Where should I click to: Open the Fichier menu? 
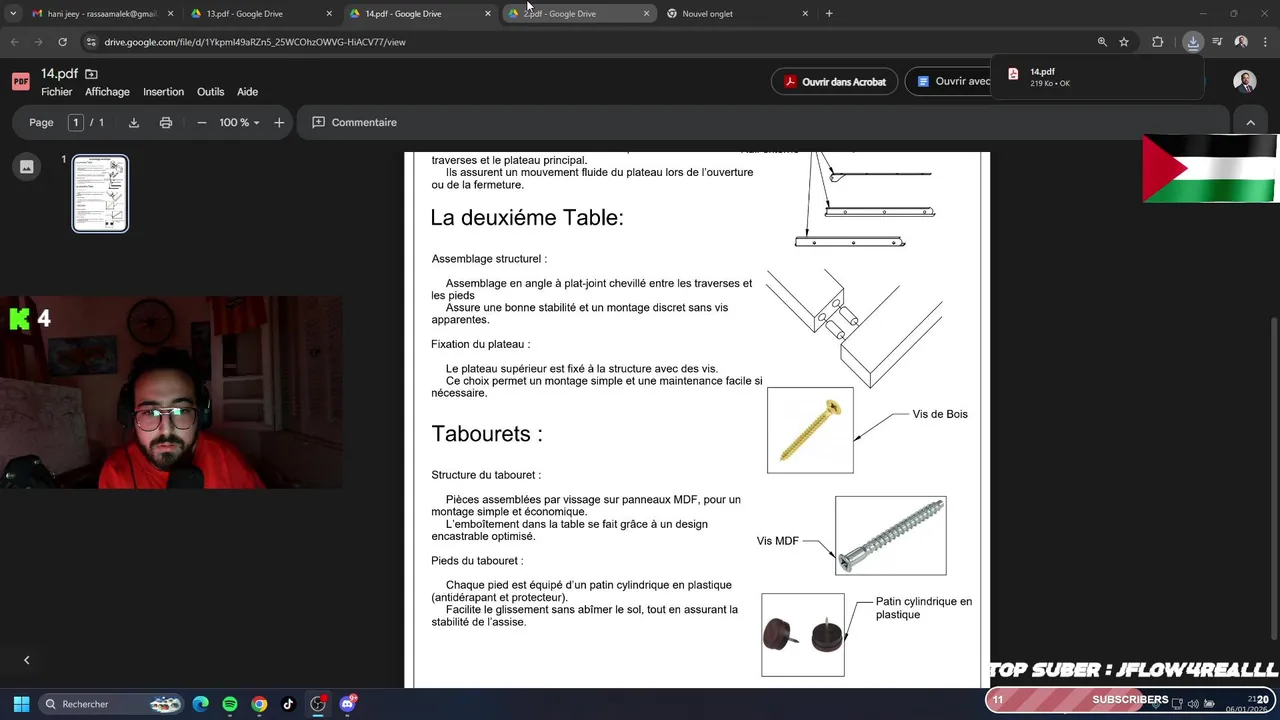tap(57, 92)
